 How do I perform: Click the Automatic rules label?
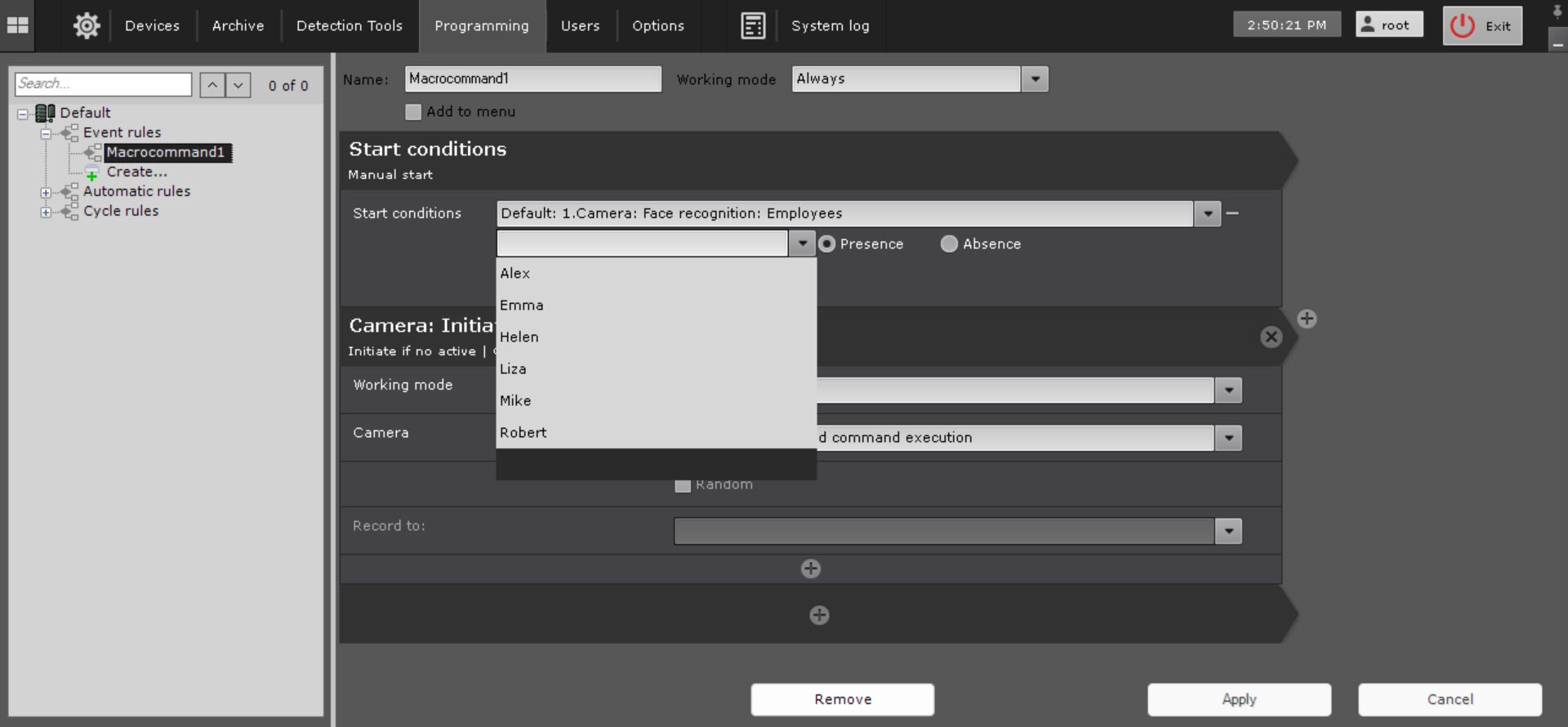(x=136, y=191)
